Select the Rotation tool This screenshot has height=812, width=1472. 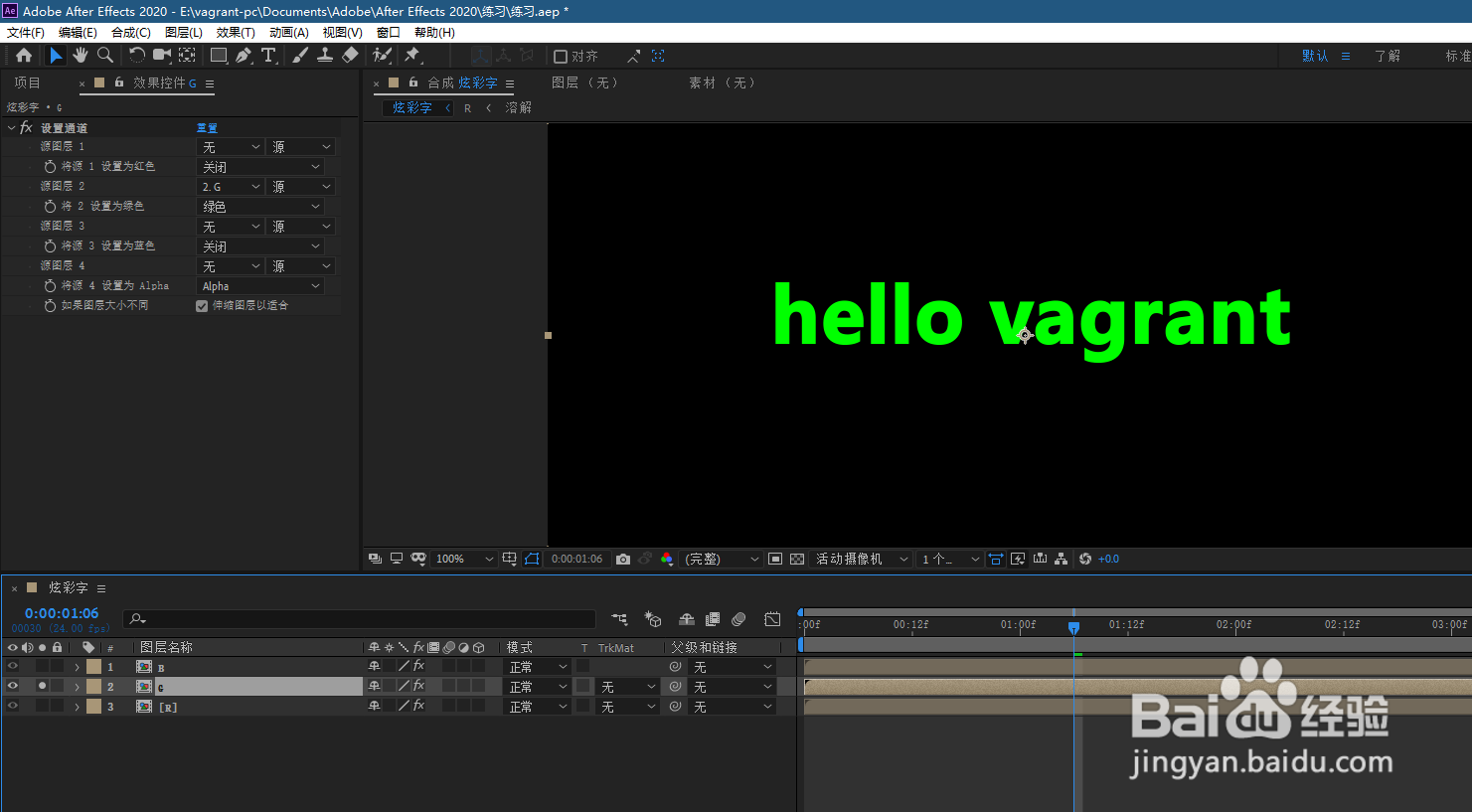click(137, 56)
